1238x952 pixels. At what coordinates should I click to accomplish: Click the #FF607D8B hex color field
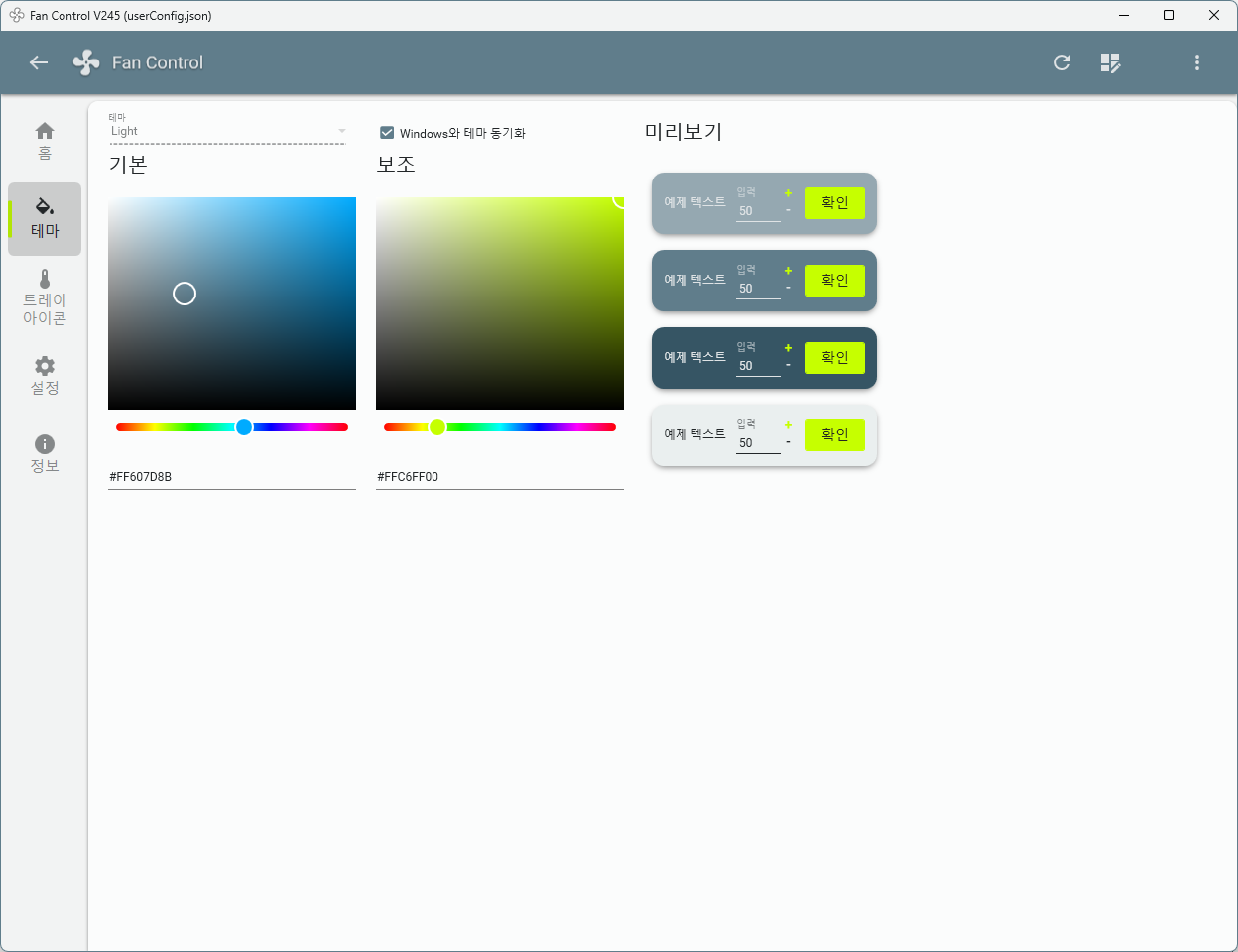click(x=232, y=477)
